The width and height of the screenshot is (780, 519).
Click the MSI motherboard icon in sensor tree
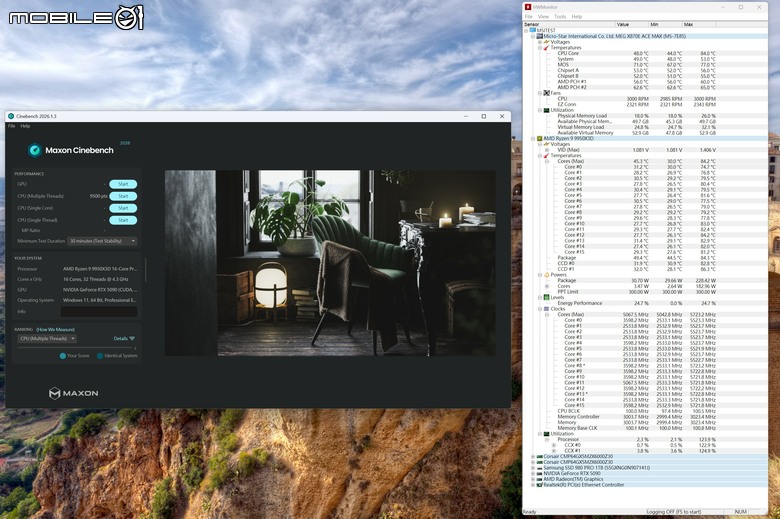click(539, 36)
